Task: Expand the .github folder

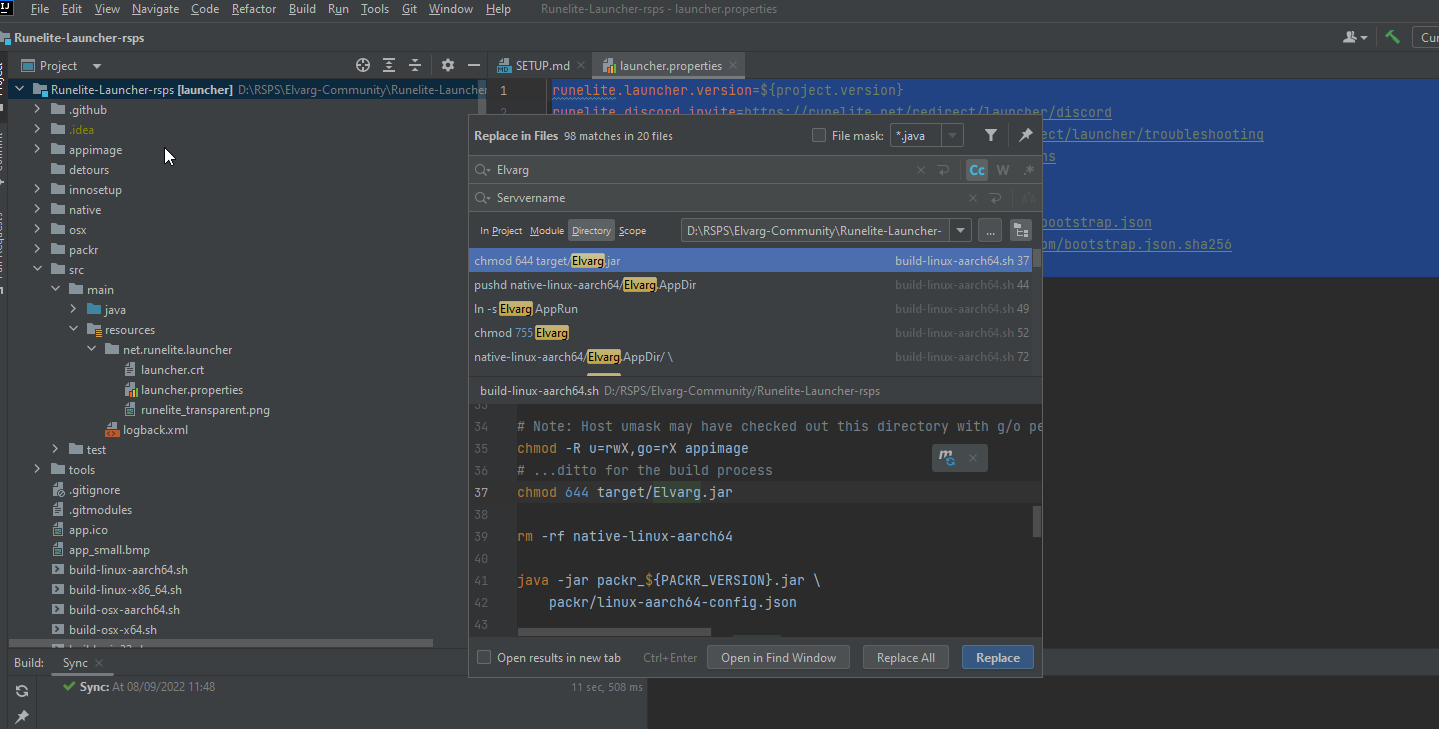Action: click(x=37, y=109)
